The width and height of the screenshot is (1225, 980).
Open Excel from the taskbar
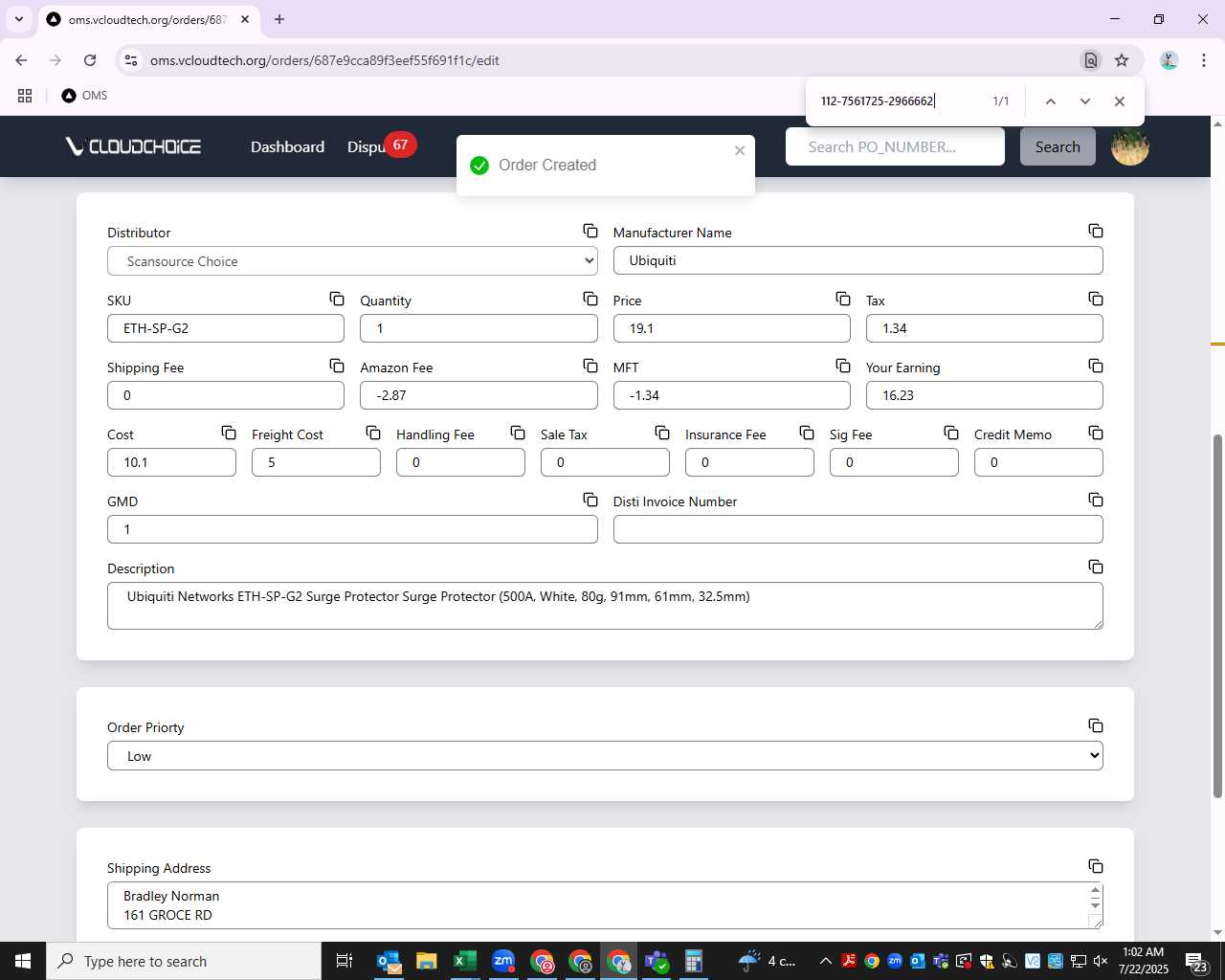tap(465, 961)
